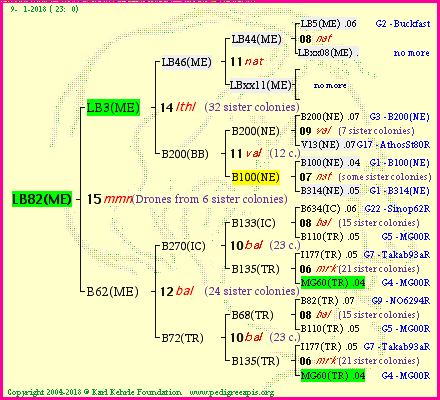This screenshot has height=400, width=440.
Task: Follow bottom G4 - MG00R link
Action: pyautogui.click(x=406, y=375)
